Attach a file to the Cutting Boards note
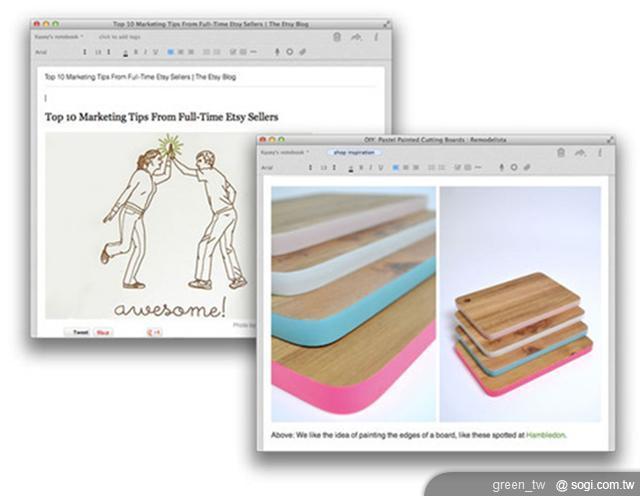Image resolution: width=640 pixels, height=496 pixels. 527,167
